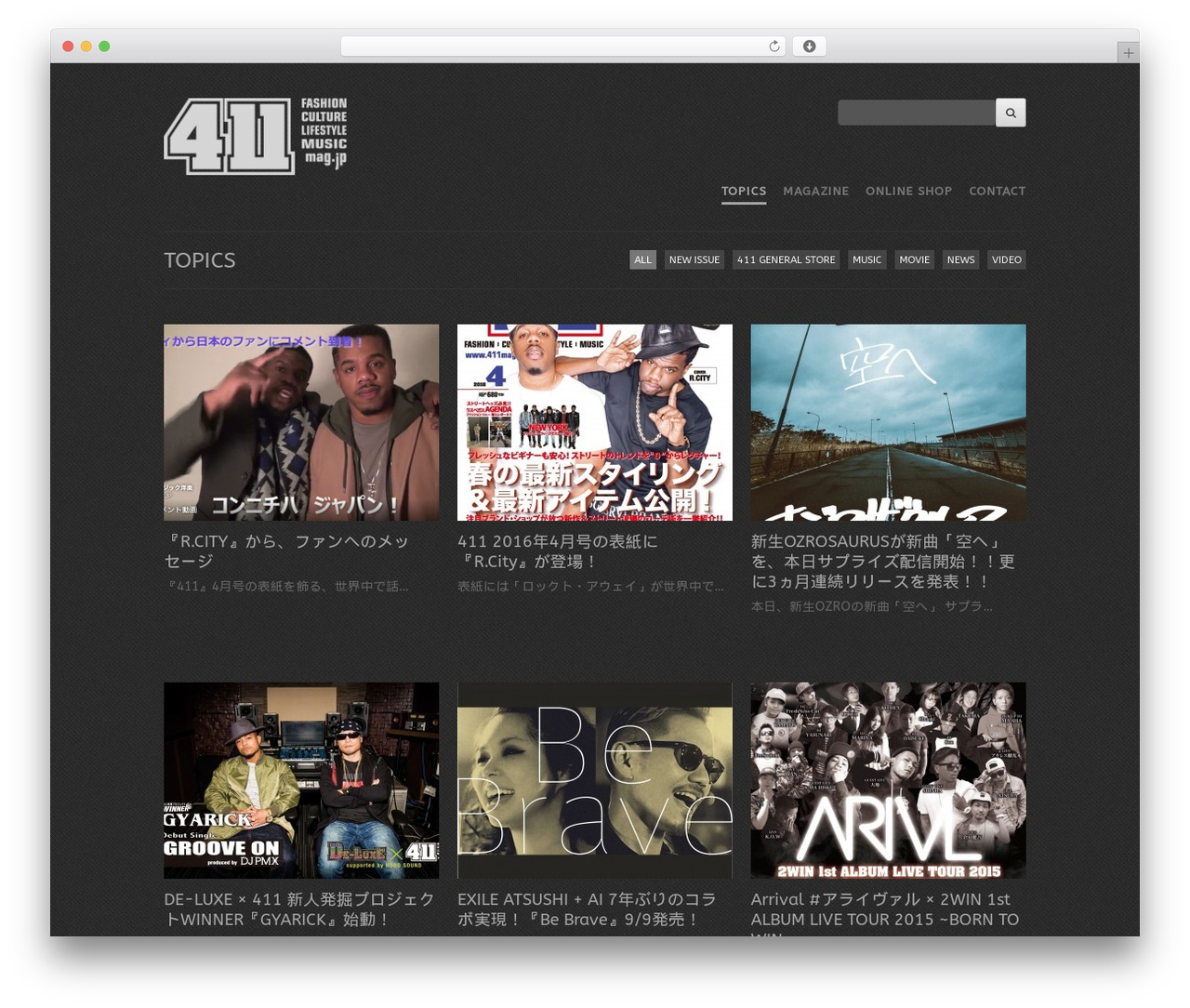Open article EXILE ATSUSHI + AI コラボ実現

pos(587,909)
